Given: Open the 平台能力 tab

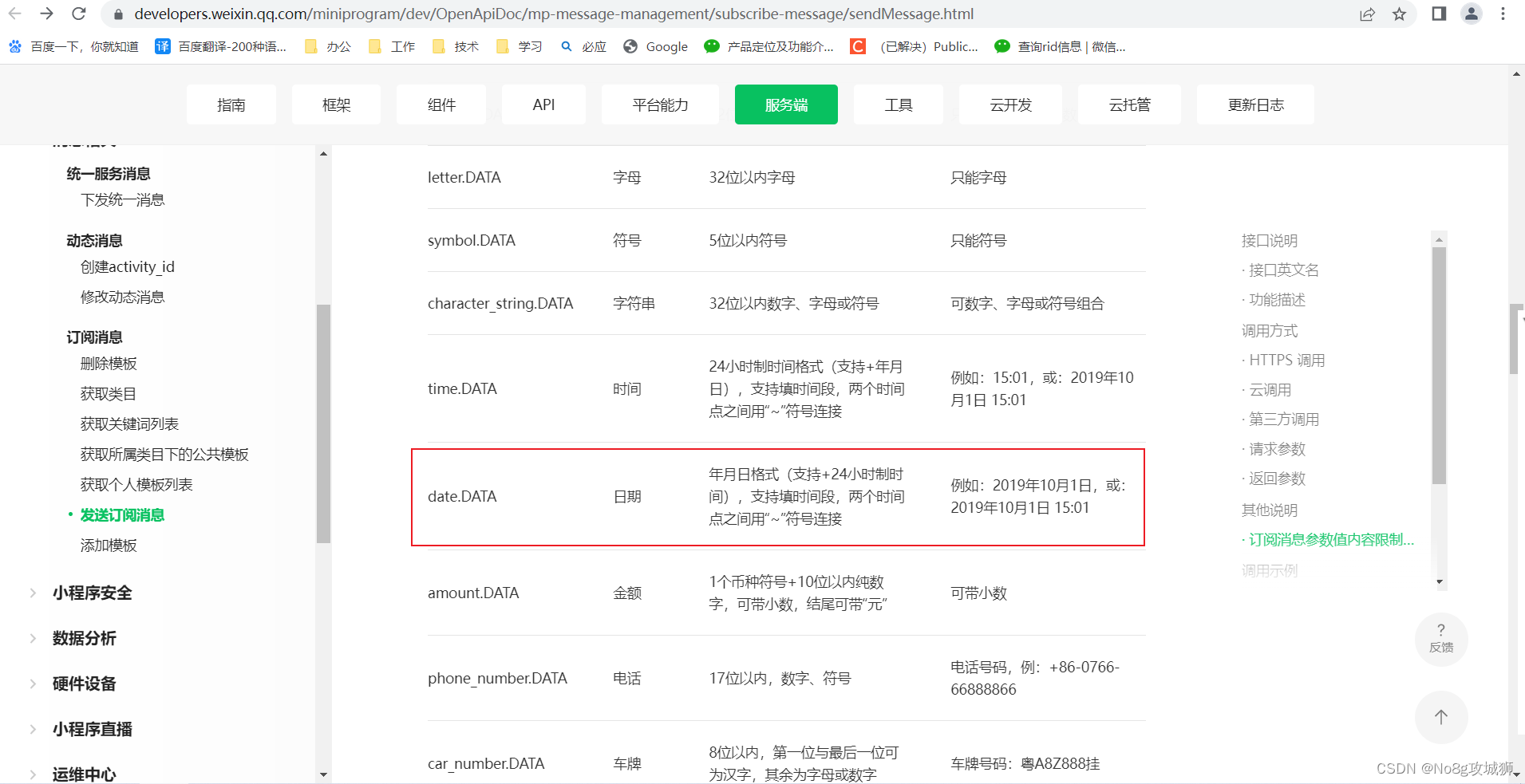Looking at the screenshot, I should click(660, 104).
